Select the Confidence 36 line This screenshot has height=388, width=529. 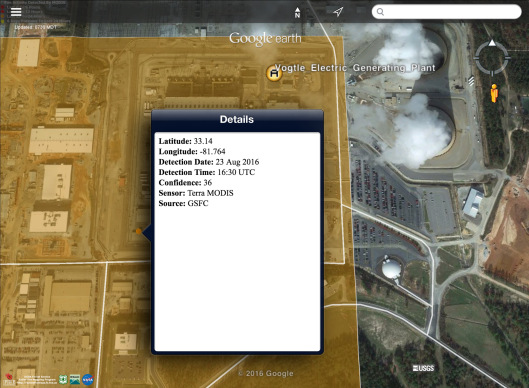click(x=185, y=183)
